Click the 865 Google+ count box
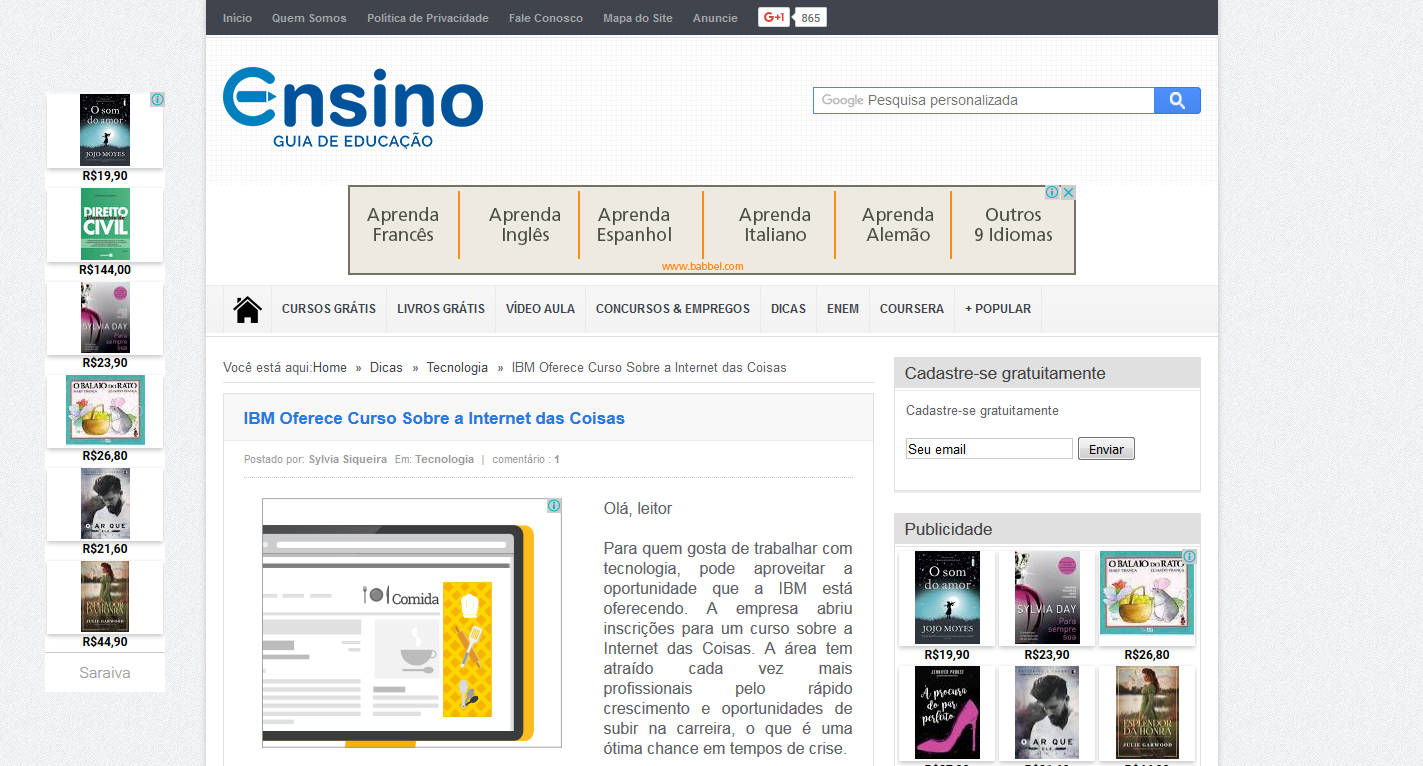The height and width of the screenshot is (766, 1423). [x=811, y=18]
